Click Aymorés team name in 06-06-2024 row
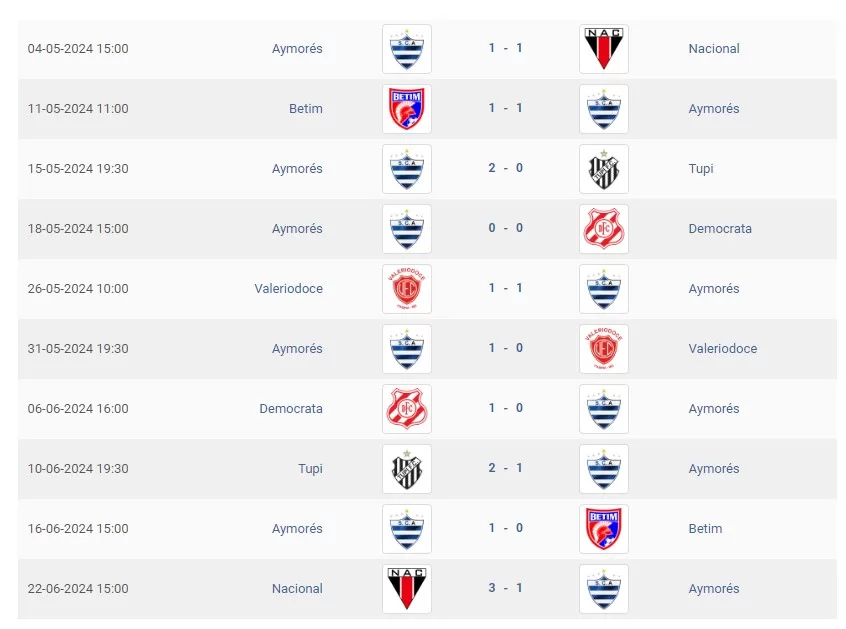The width and height of the screenshot is (846, 629). pyautogui.click(x=714, y=408)
